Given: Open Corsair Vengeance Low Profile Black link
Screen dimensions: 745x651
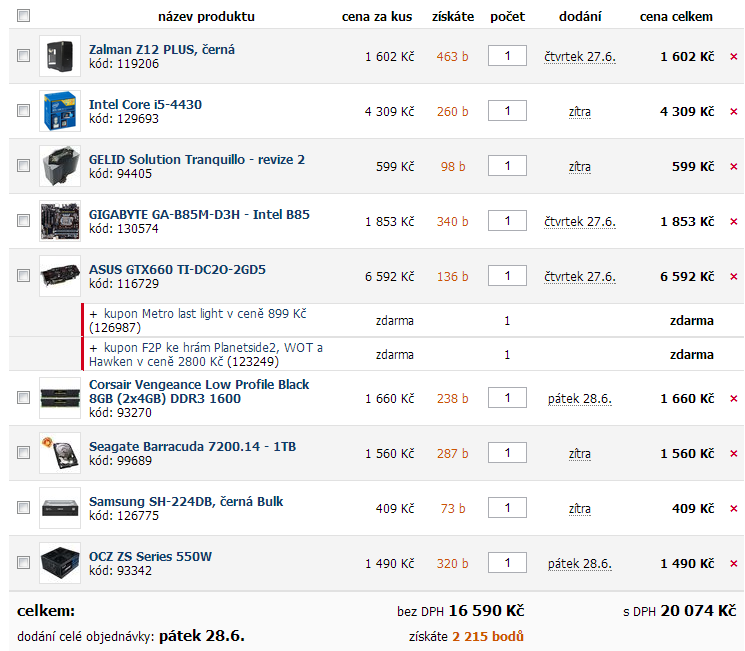Looking at the screenshot, I should [x=199, y=392].
